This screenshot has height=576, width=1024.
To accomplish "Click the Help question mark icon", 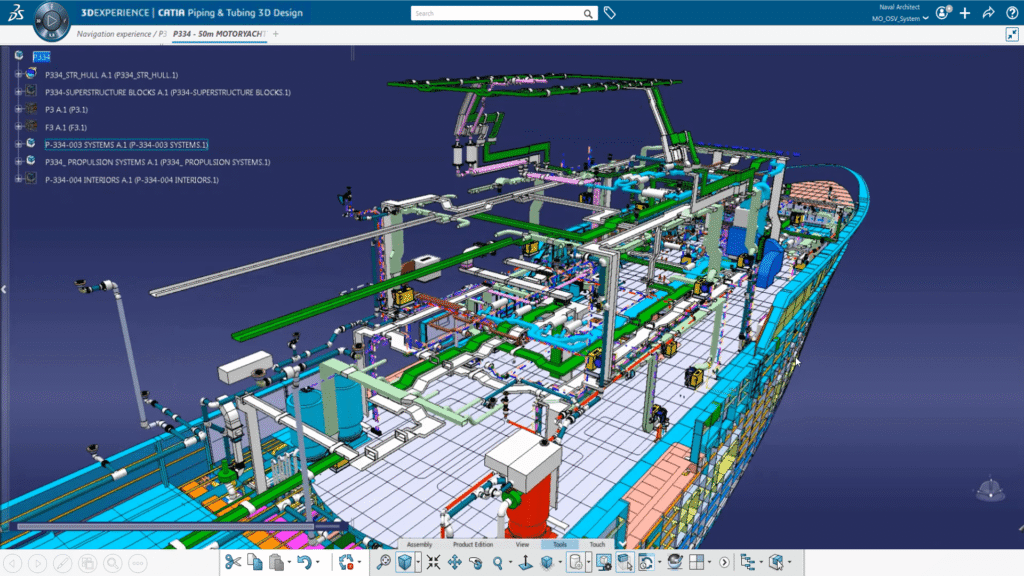I will 1011,14.
